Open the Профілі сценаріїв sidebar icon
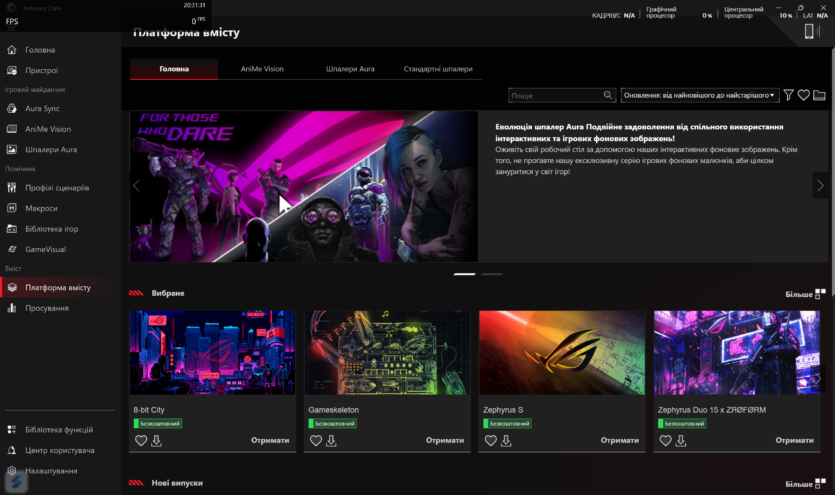This screenshot has height=495, width=835. [x=12, y=187]
